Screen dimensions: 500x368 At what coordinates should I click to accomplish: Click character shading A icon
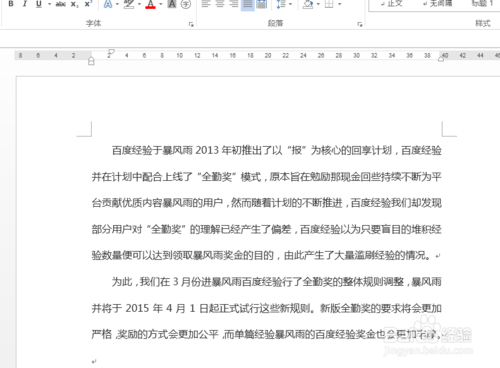coord(172,4)
